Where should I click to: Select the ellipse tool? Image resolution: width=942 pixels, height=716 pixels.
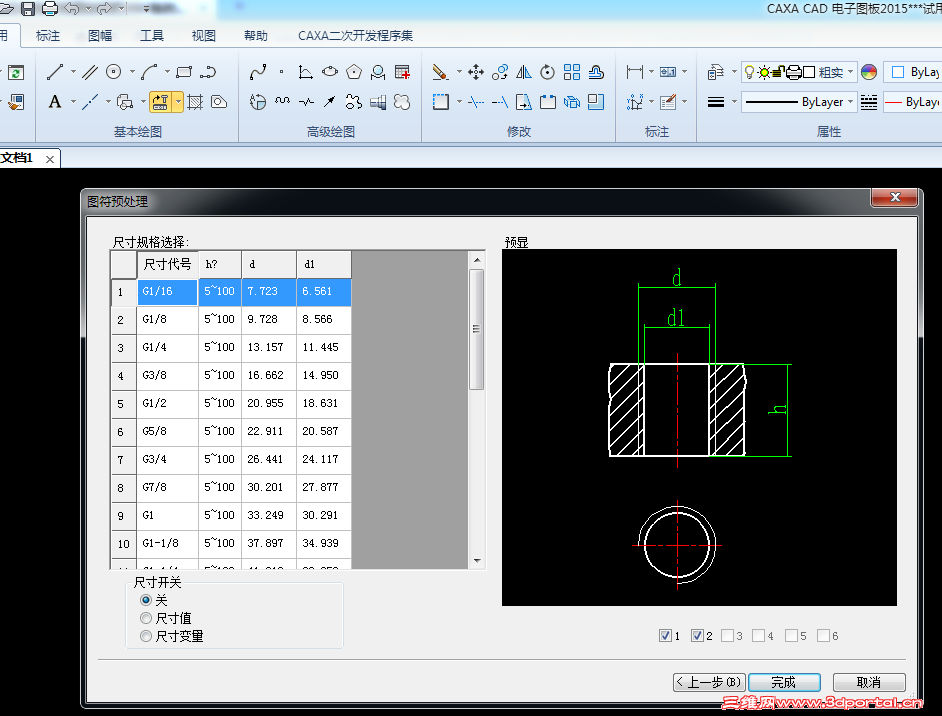(330, 72)
